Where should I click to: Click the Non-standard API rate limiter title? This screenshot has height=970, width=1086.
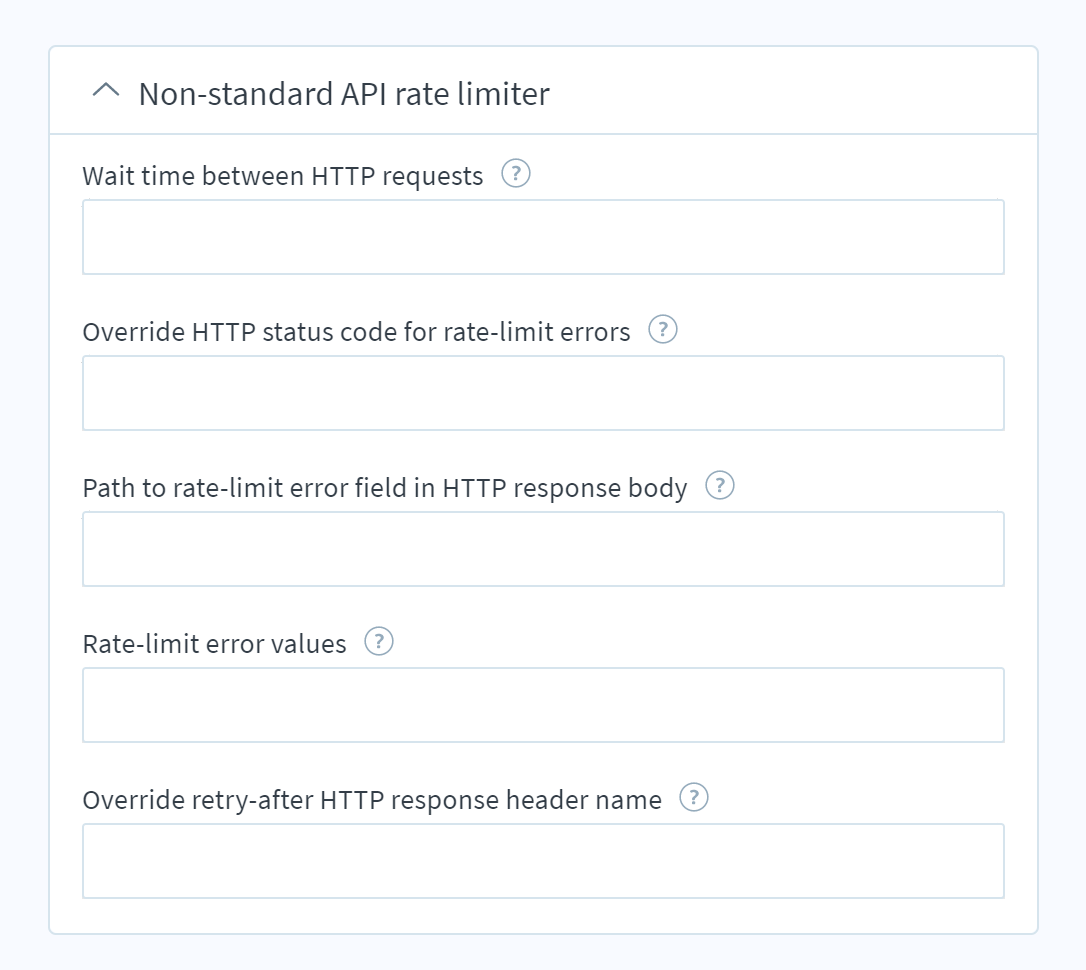(x=343, y=94)
